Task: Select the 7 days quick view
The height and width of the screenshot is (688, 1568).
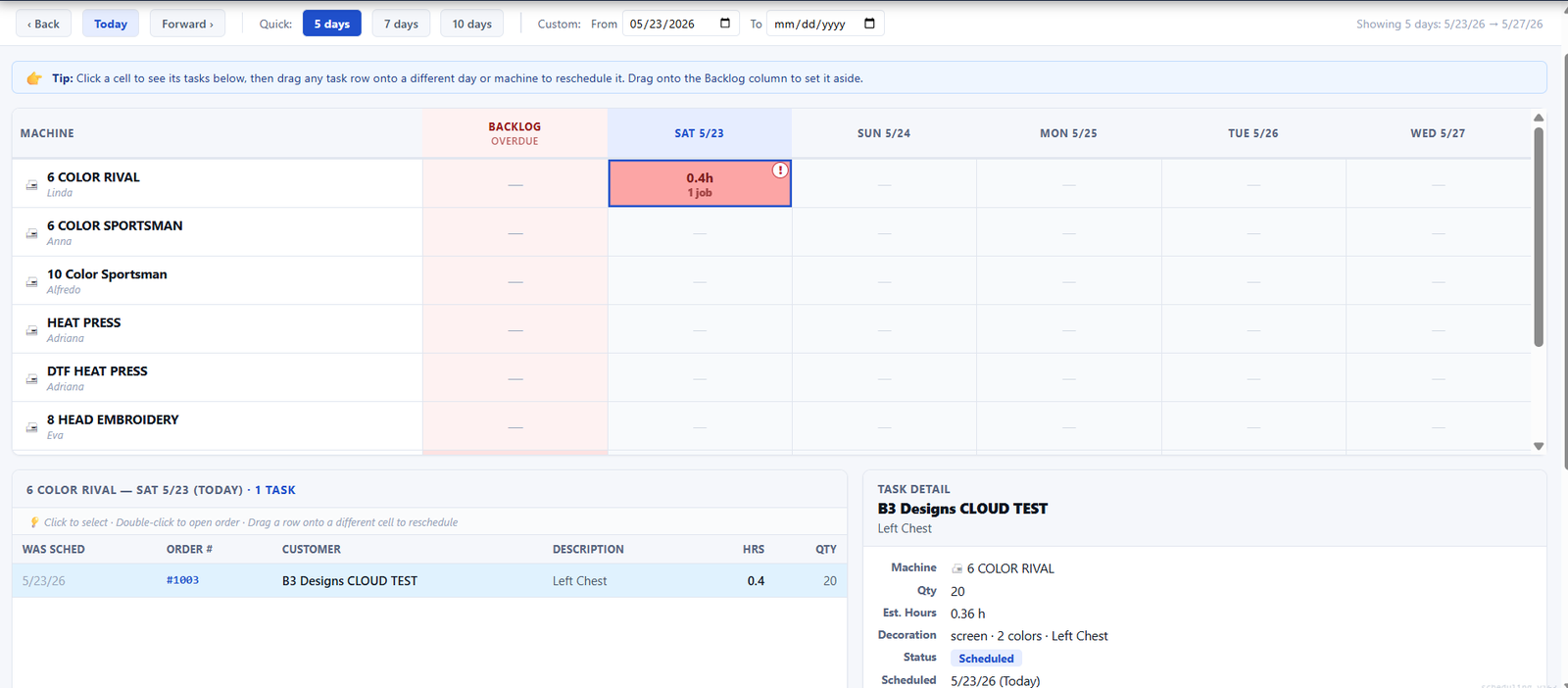Action: point(401,24)
